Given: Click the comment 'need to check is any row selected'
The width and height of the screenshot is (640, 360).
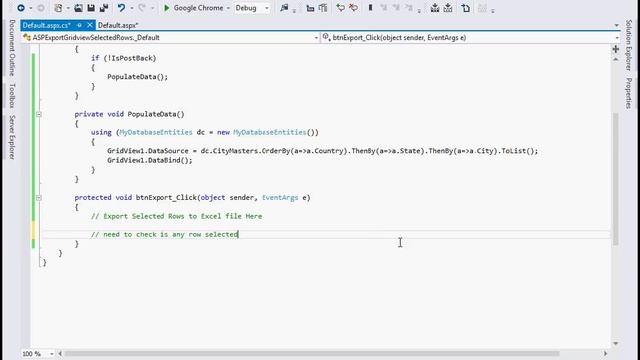Looking at the screenshot, I should point(164,235).
